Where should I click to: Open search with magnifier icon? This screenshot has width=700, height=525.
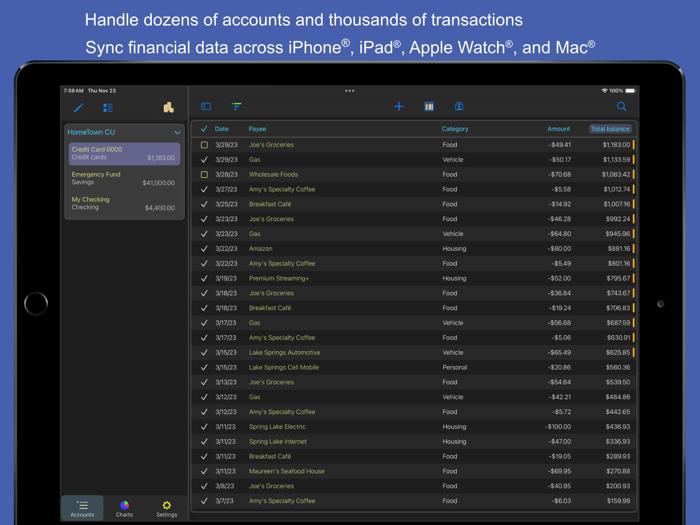[621, 106]
